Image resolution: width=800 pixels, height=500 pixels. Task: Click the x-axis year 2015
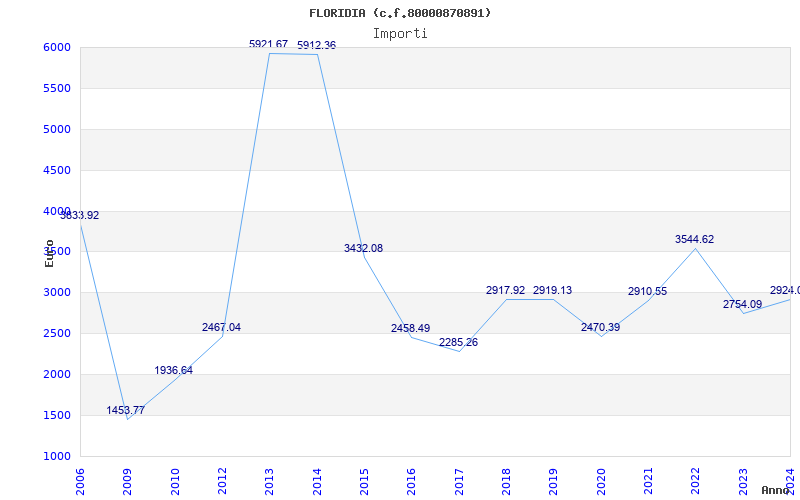(x=364, y=482)
